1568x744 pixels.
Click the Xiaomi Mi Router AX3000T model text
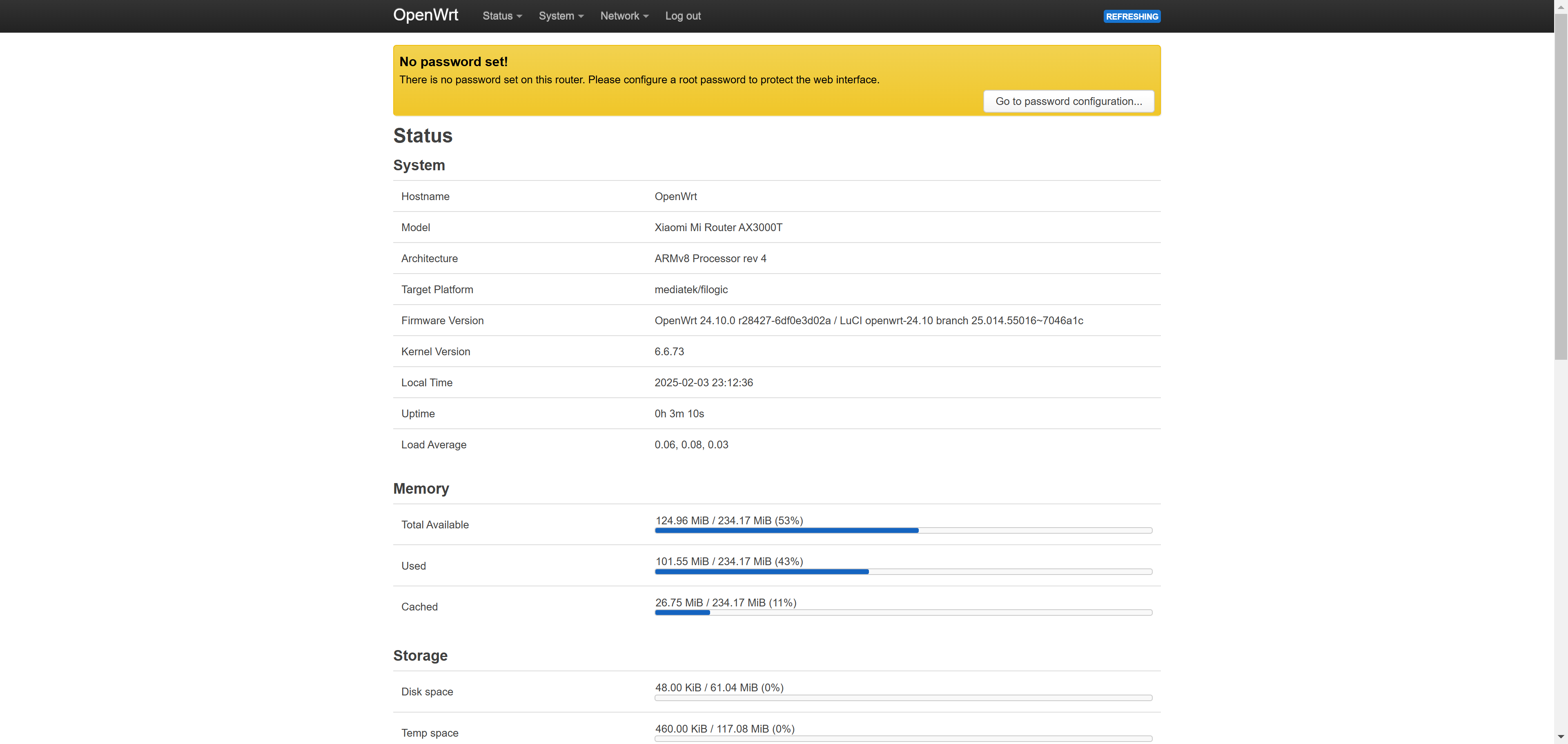pos(718,227)
